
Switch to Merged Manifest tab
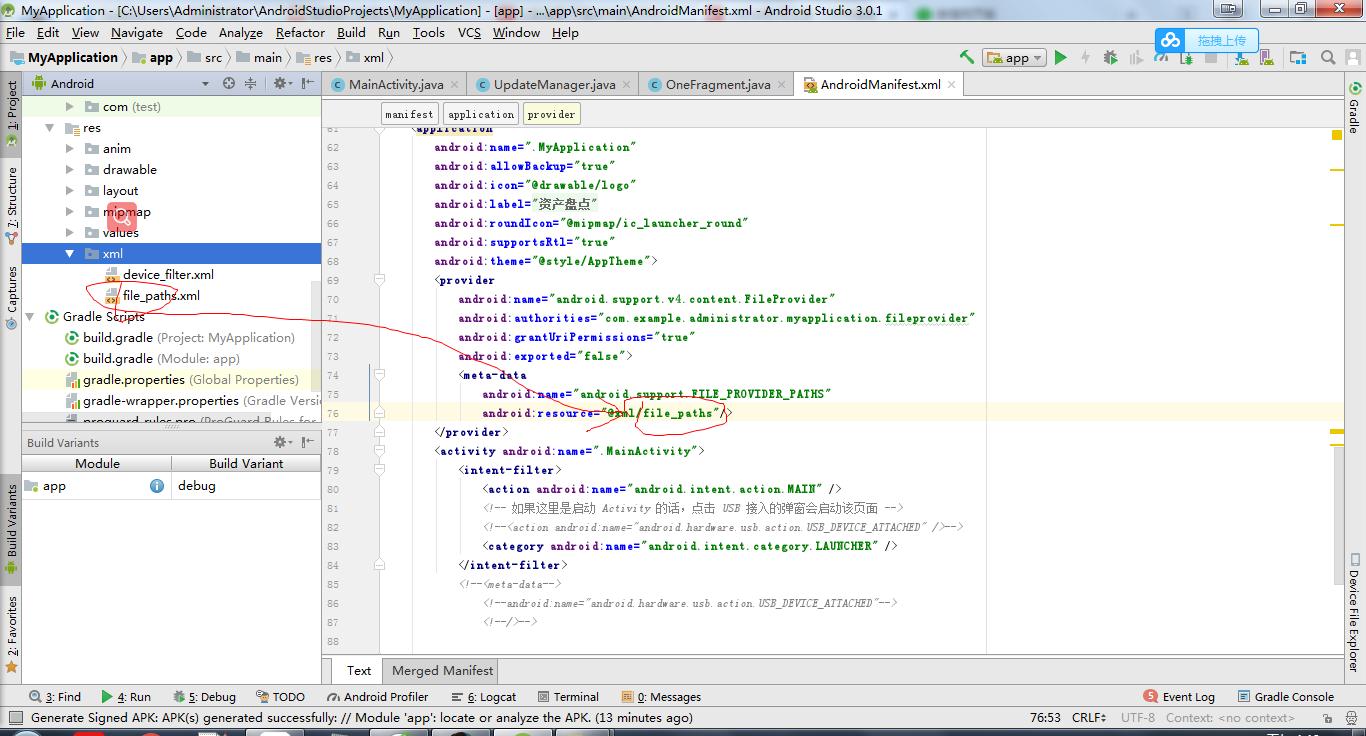click(x=442, y=671)
